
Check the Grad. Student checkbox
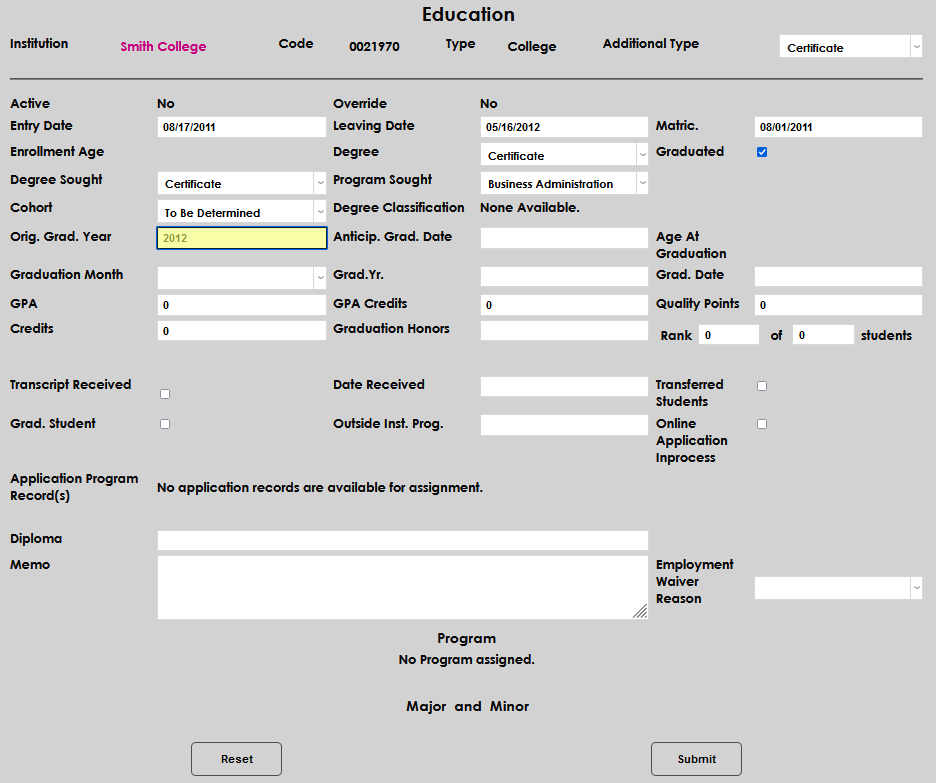click(165, 424)
